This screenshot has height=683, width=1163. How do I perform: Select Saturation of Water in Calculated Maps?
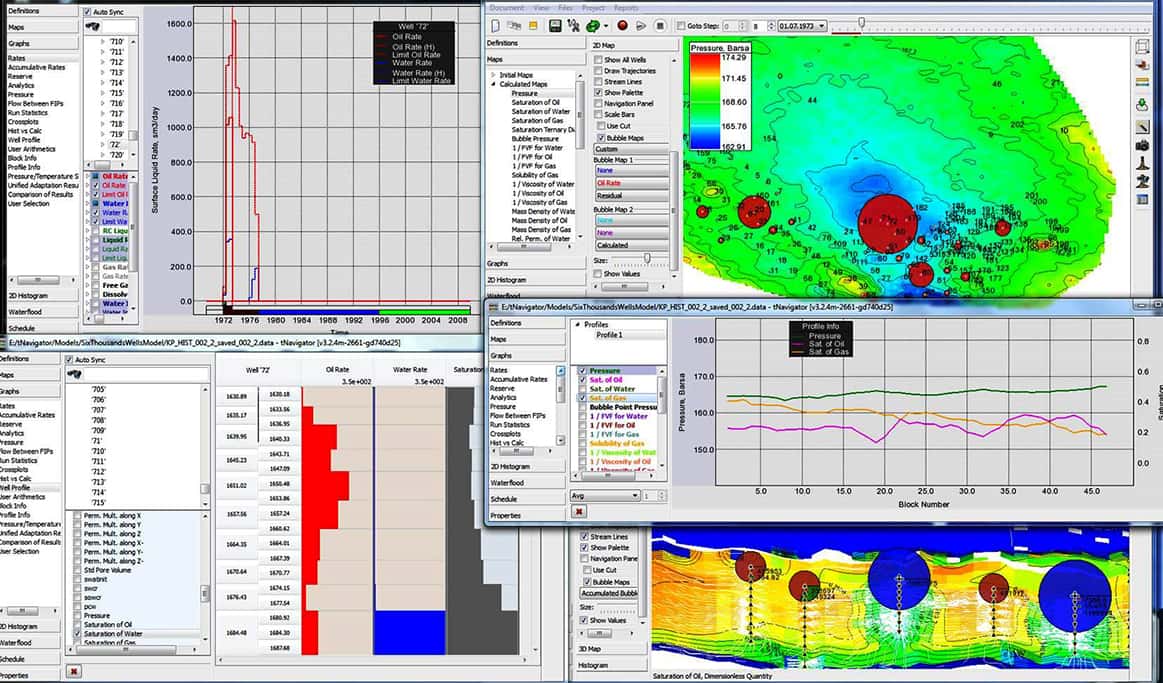541,111
